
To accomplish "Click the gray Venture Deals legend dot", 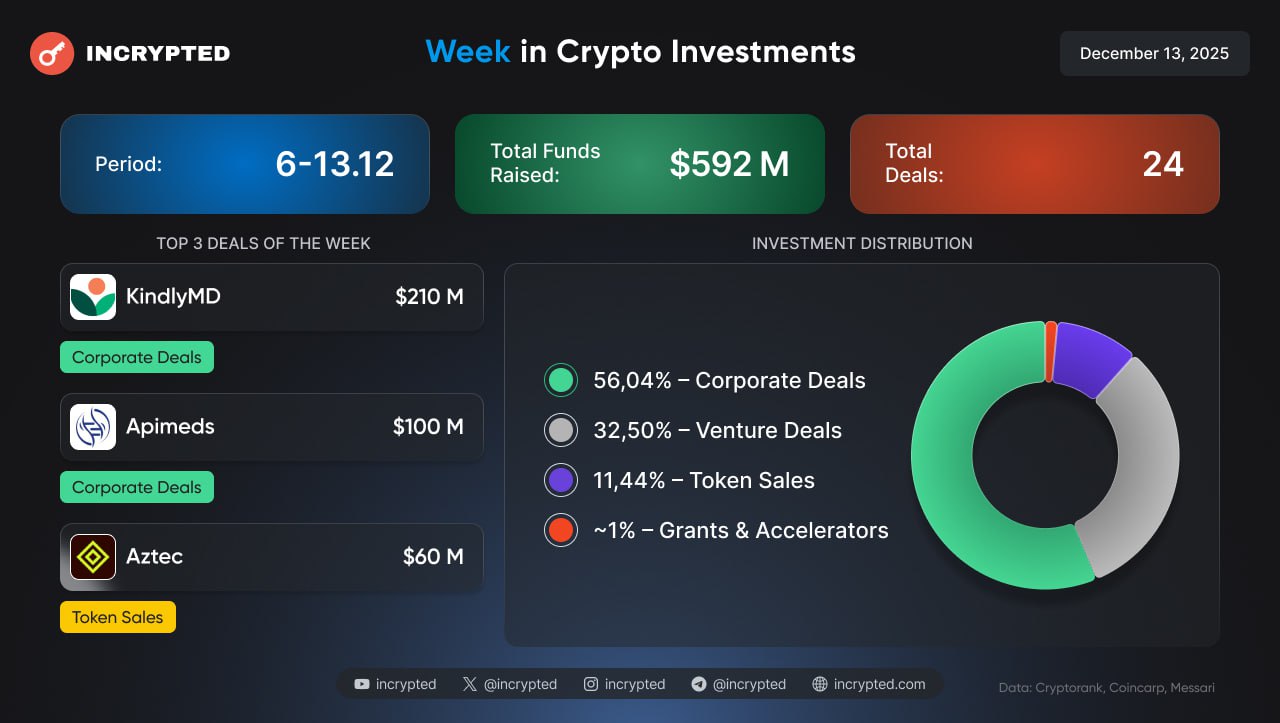I will pos(561,430).
